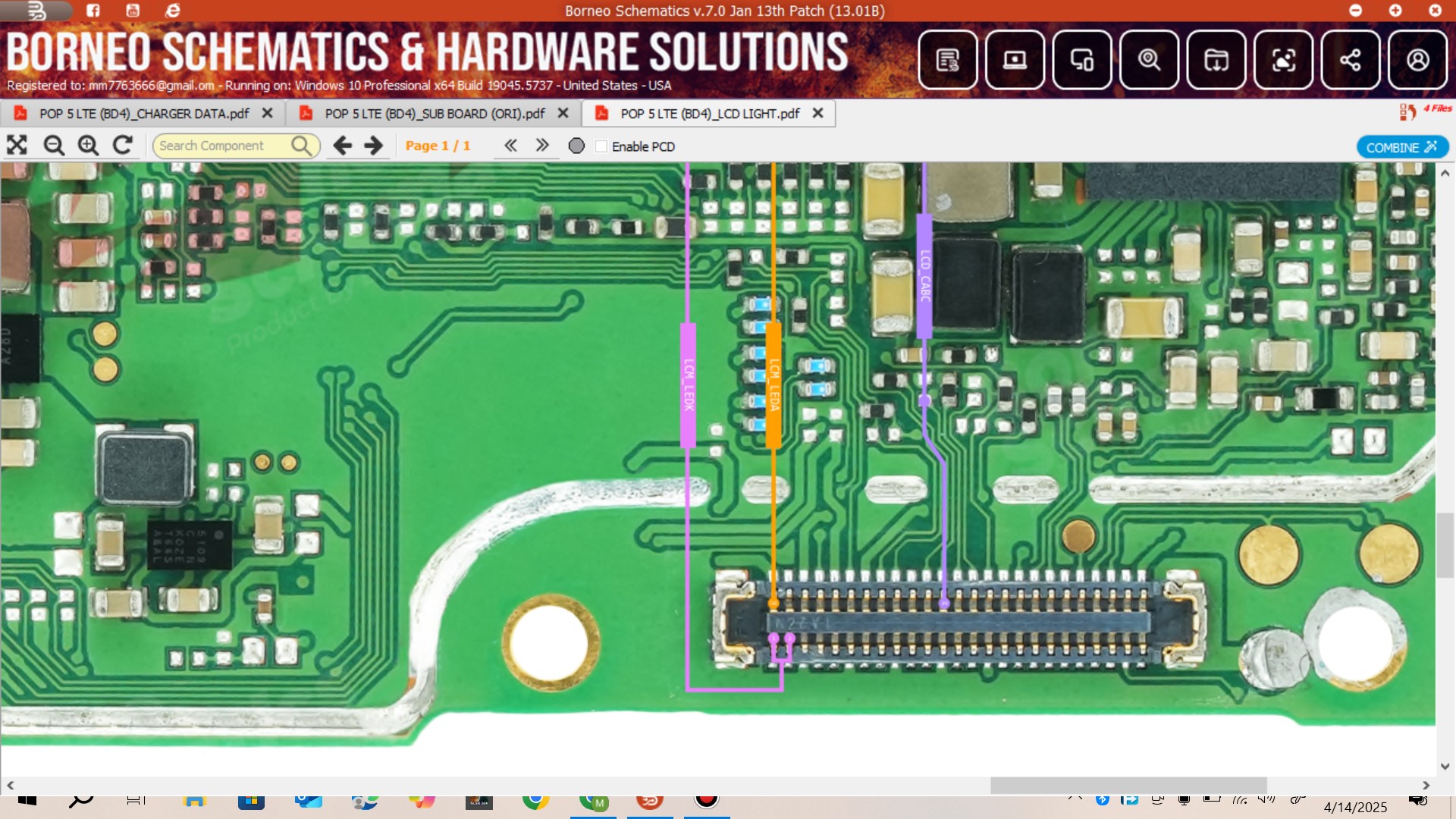The width and height of the screenshot is (1456, 819).
Task: Click the gray circle toolbar indicator
Action: tap(576, 146)
